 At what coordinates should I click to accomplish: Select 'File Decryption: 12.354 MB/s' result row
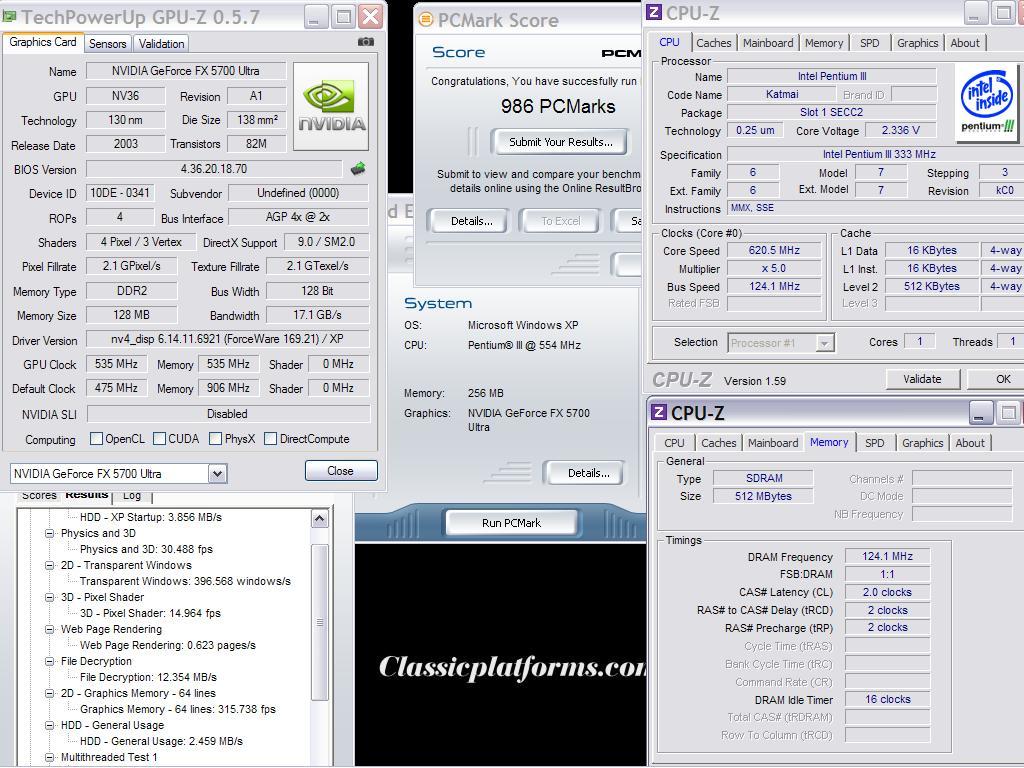148,677
